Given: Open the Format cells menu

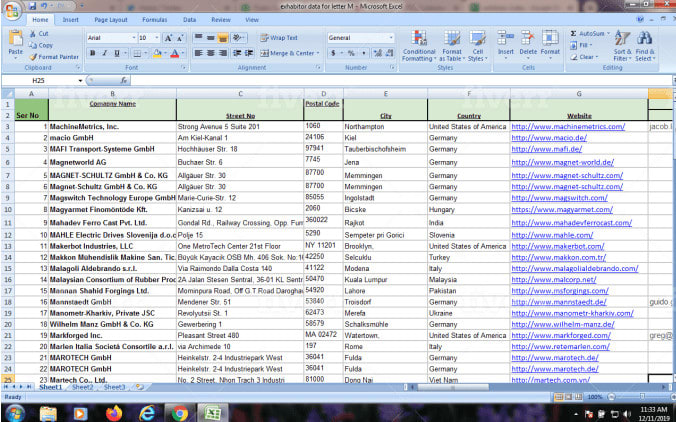Looking at the screenshot, I should click(x=550, y=46).
